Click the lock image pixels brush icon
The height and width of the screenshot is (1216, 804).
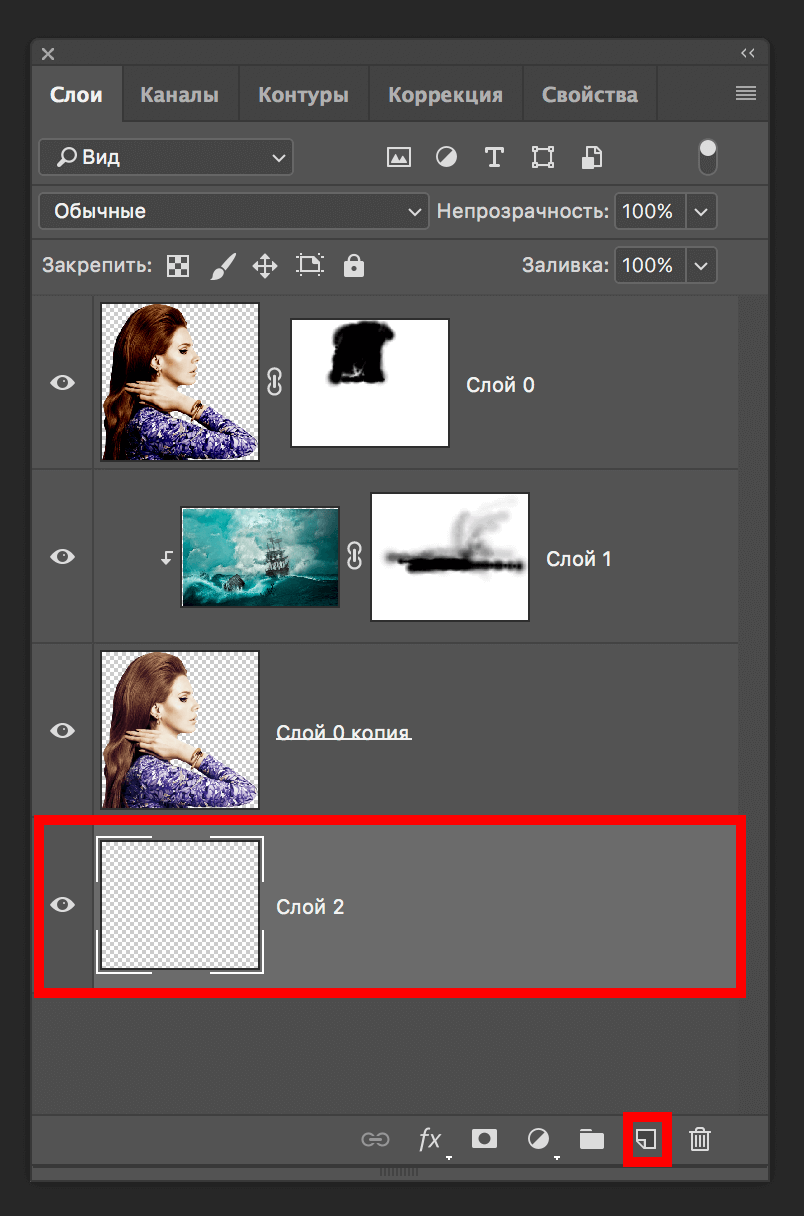click(x=222, y=266)
